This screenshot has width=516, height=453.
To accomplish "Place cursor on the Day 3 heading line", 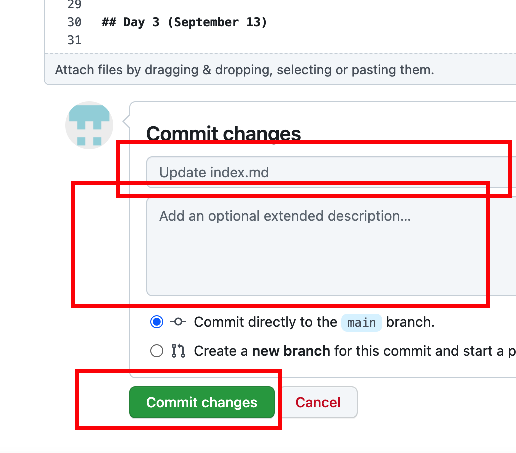I will pyautogui.click(x=185, y=22).
